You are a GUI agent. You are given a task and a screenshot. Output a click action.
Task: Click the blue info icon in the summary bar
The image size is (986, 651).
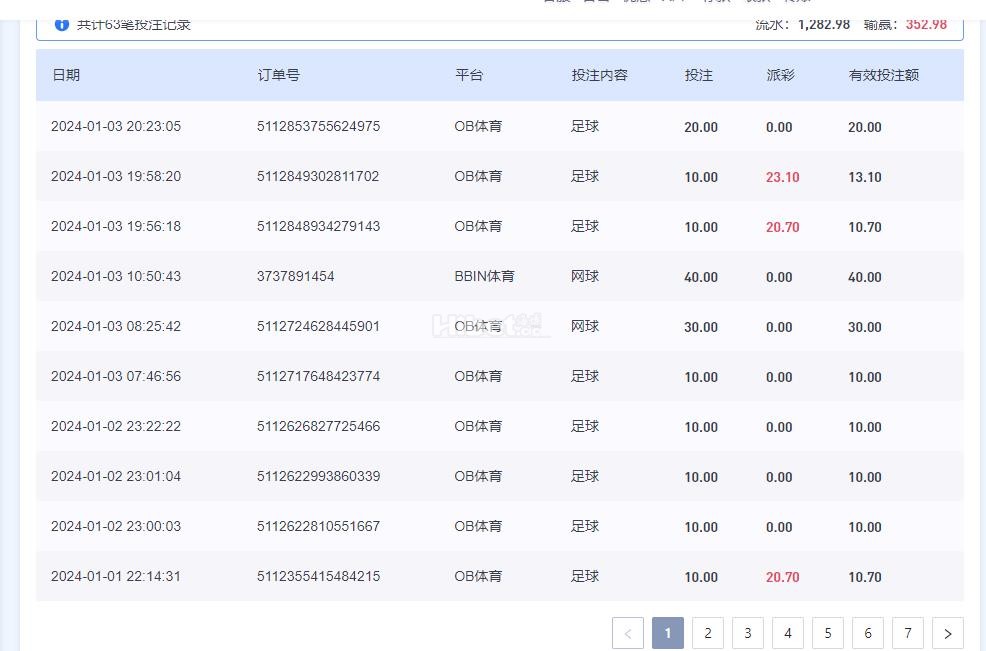[61, 23]
